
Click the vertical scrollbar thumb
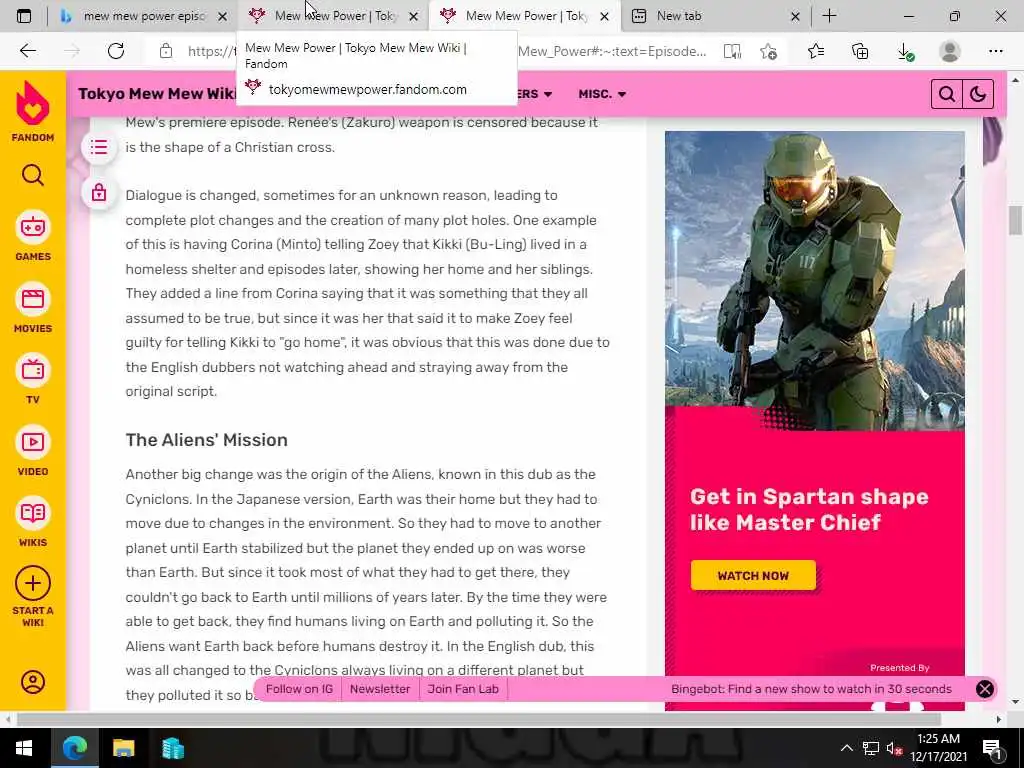coord(1015,220)
